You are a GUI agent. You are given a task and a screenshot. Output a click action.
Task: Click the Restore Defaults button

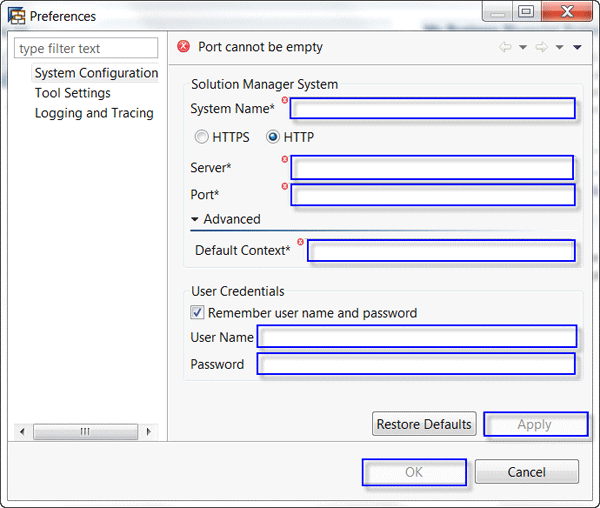click(x=424, y=424)
